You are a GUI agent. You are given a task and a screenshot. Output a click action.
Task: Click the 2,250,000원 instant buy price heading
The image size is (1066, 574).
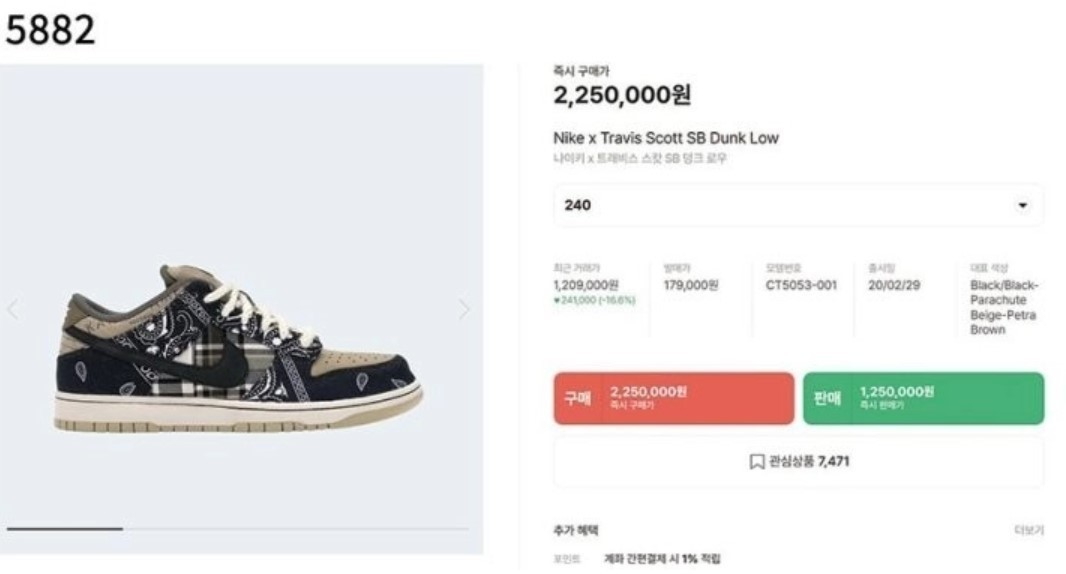click(x=622, y=95)
